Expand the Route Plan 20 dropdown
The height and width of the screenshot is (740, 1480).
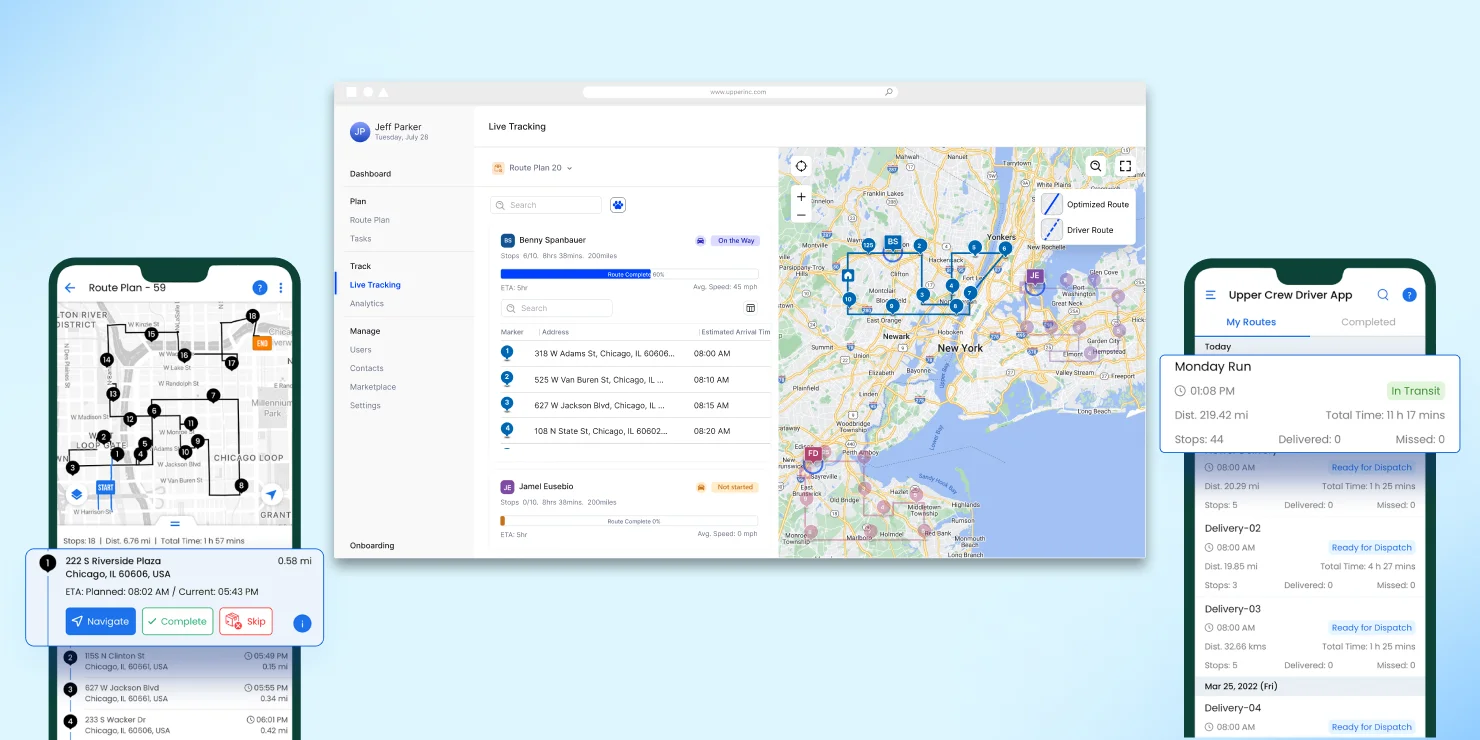[x=534, y=168]
